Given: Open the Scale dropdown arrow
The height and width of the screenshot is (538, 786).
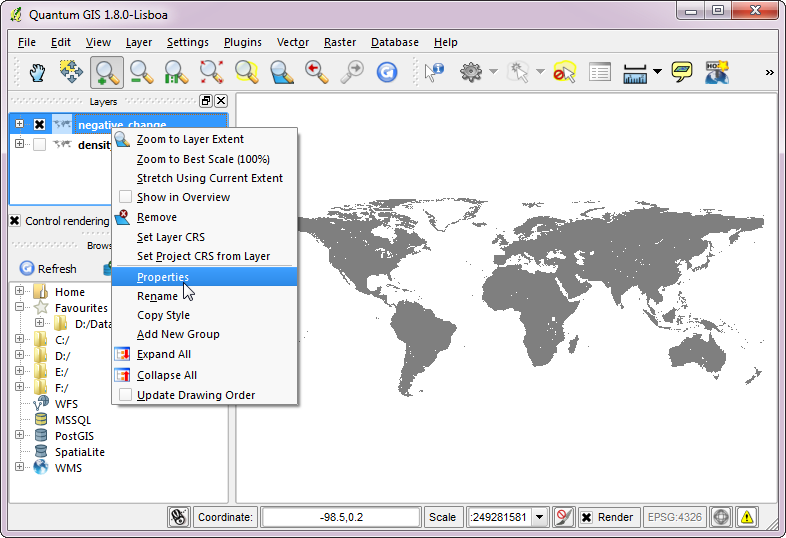Looking at the screenshot, I should pos(539,517).
